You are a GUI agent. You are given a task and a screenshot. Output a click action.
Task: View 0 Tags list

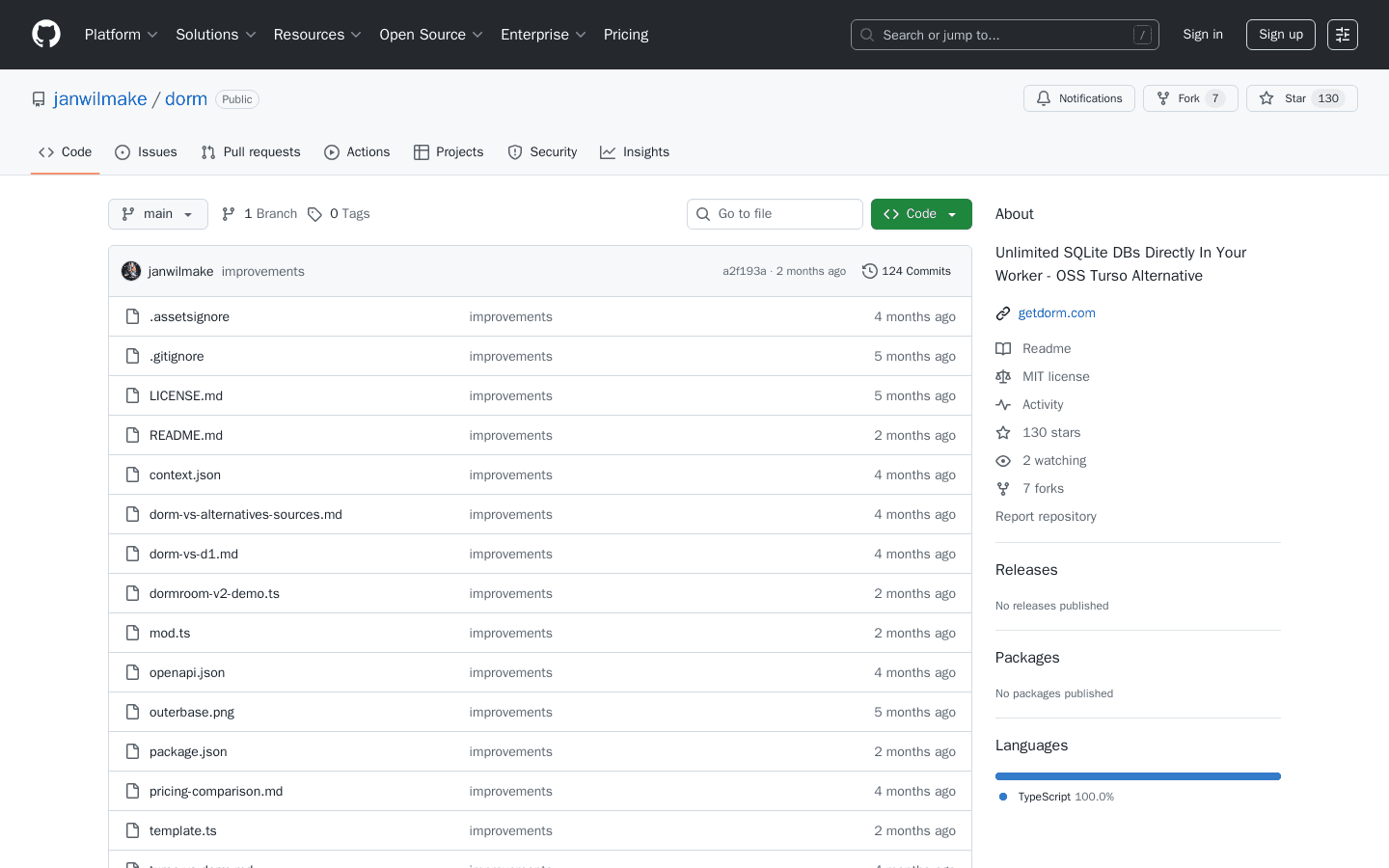point(339,214)
